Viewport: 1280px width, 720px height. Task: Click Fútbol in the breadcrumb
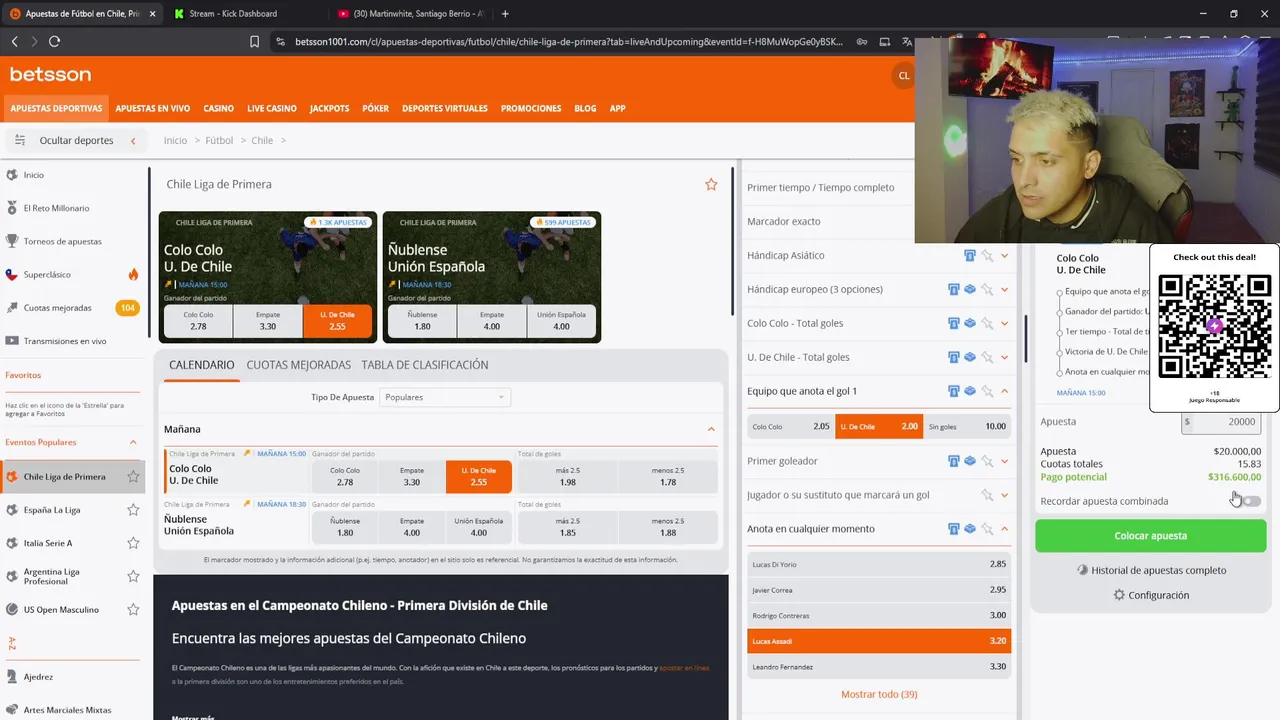tap(219, 140)
